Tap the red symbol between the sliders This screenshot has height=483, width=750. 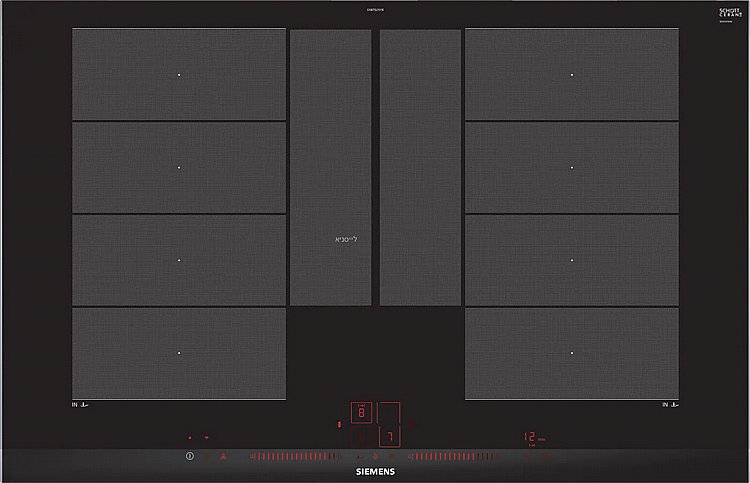tap(375, 456)
